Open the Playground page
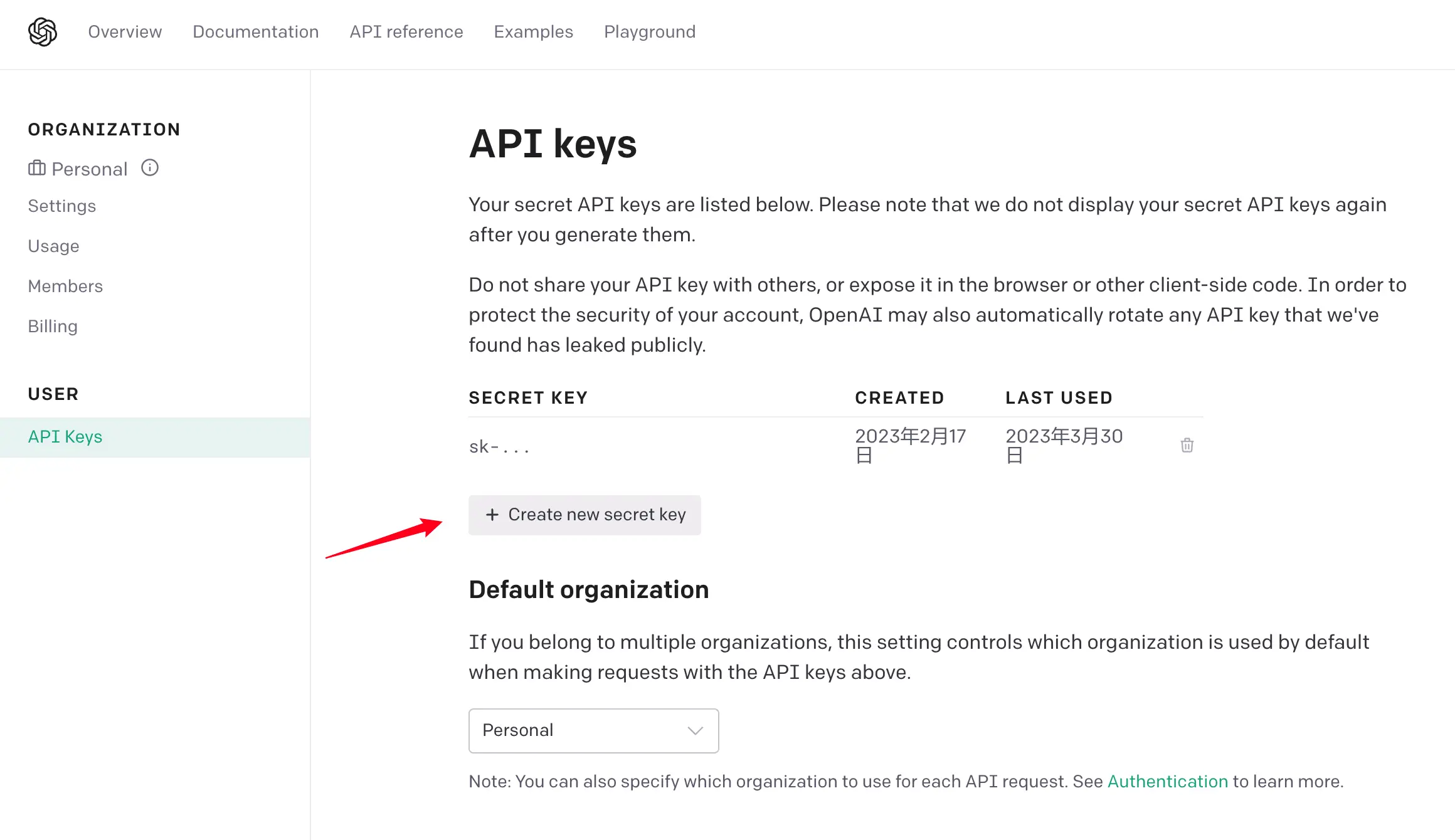 (x=650, y=32)
